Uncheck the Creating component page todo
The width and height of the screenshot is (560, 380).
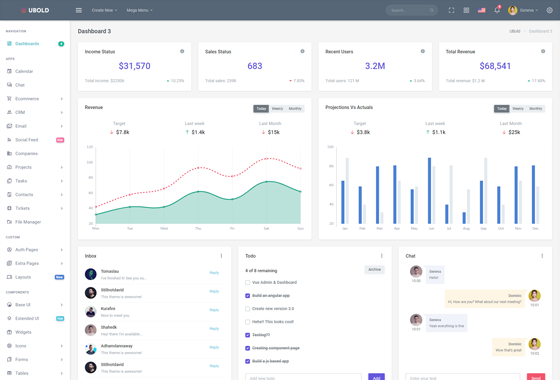(x=248, y=348)
